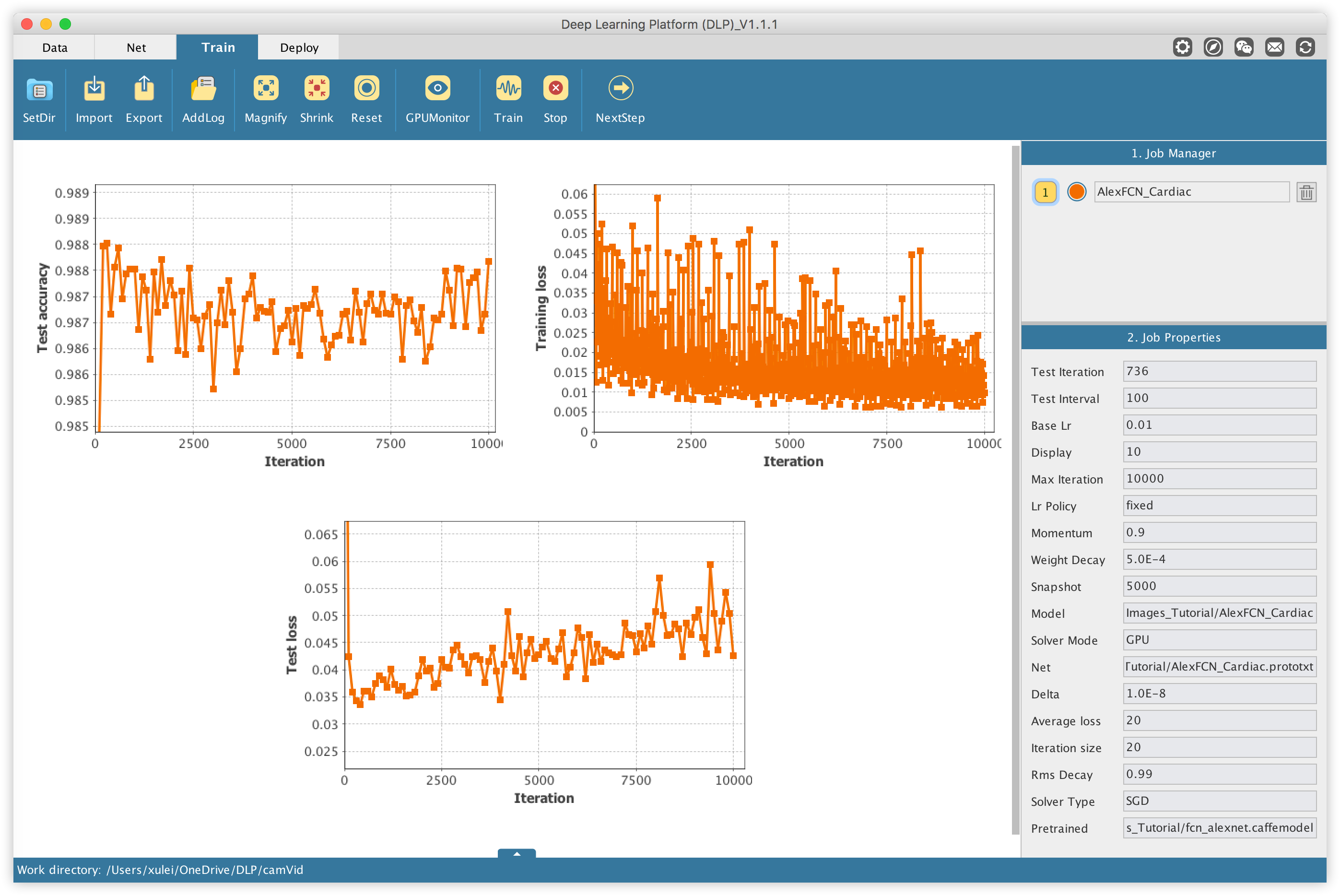Click the settings gear icon top right
This screenshot has height=896, width=1340.
click(x=1182, y=47)
